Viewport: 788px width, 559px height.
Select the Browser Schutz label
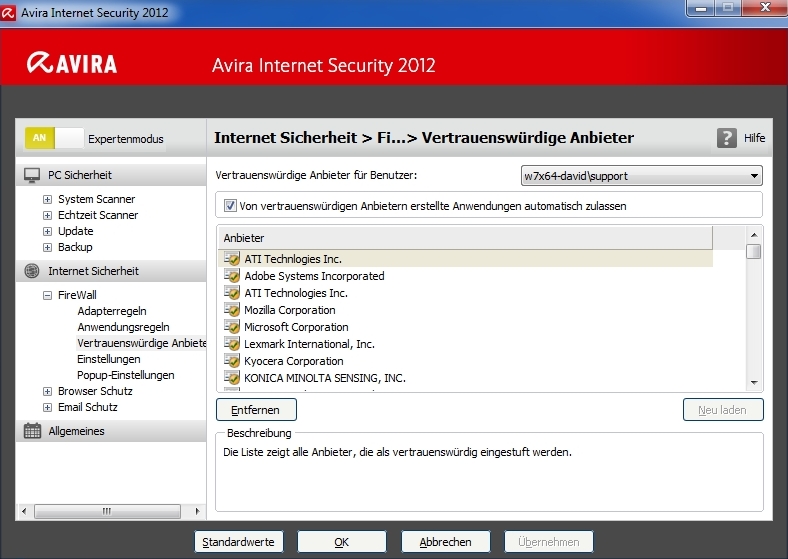(x=95, y=392)
